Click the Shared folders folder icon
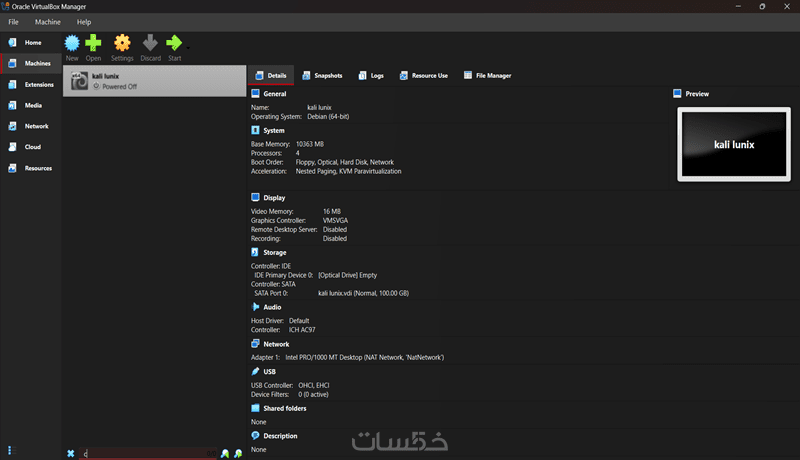This screenshot has height=460, width=800. 256,408
